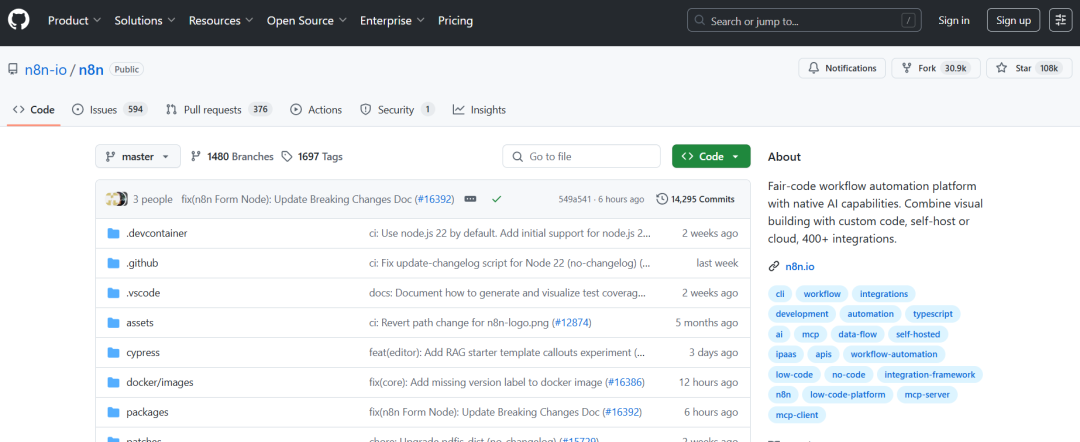Open the docker/images folder
This screenshot has width=1080, height=442.
point(160,382)
